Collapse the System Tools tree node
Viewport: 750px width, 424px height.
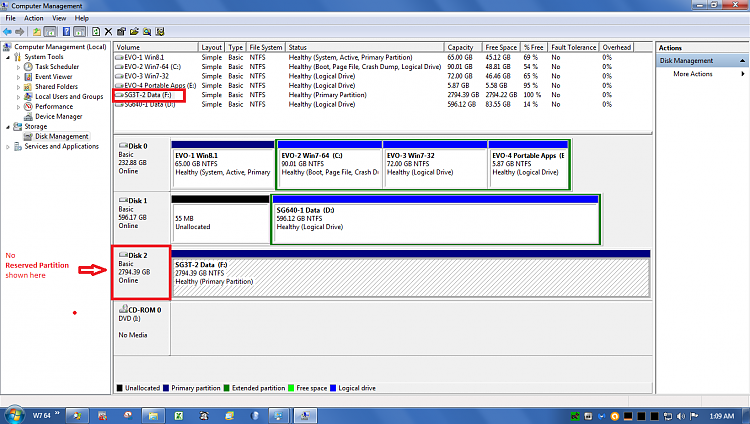8,57
